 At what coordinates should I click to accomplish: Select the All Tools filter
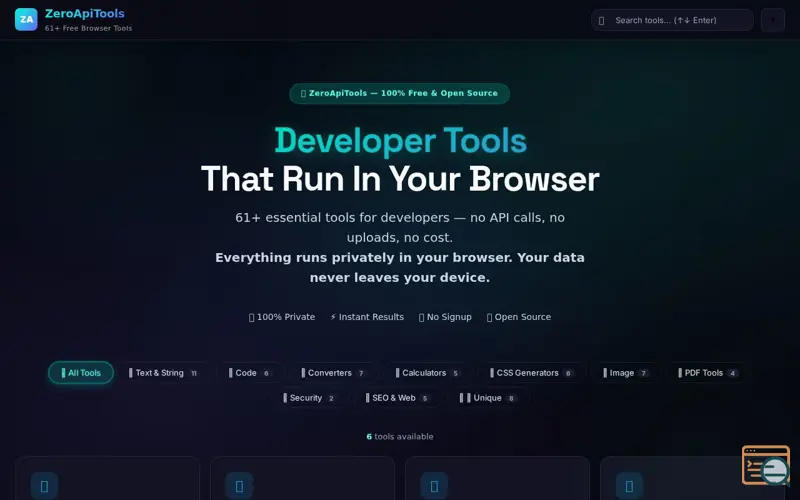pos(81,373)
